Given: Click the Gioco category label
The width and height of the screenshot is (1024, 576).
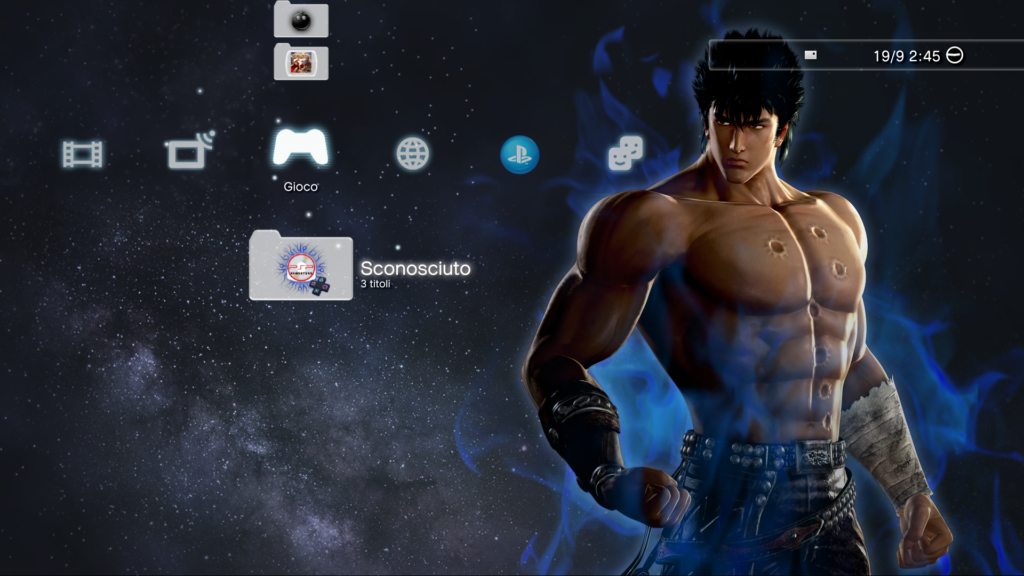Looking at the screenshot, I should (300, 187).
